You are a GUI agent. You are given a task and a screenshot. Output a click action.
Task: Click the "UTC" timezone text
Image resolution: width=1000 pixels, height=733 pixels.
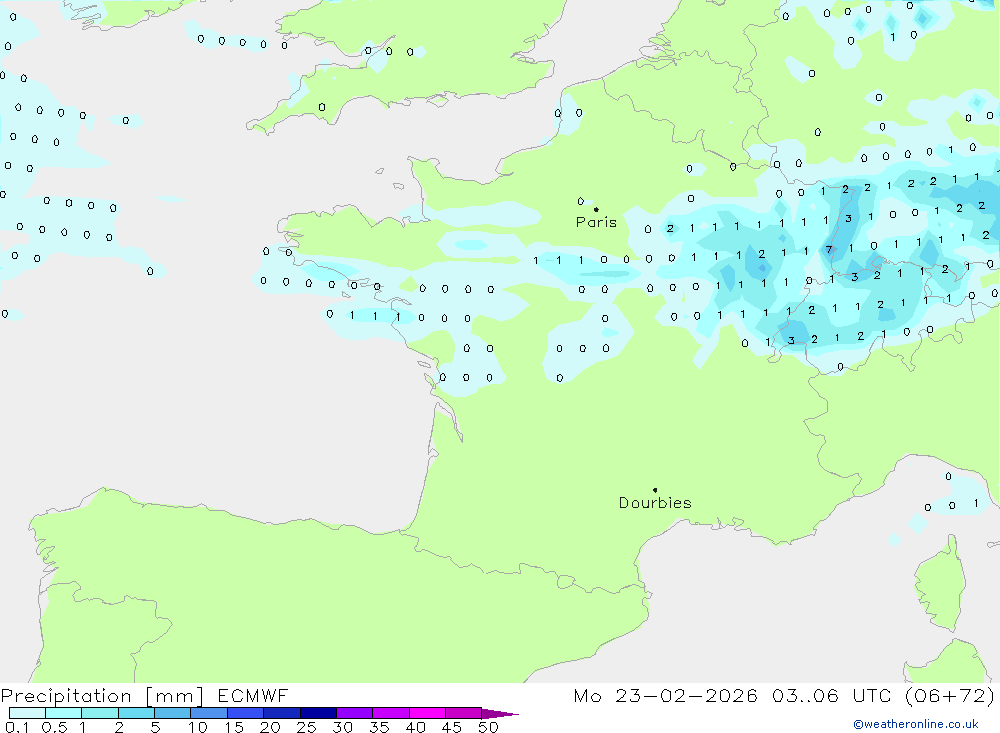pyautogui.click(x=872, y=695)
